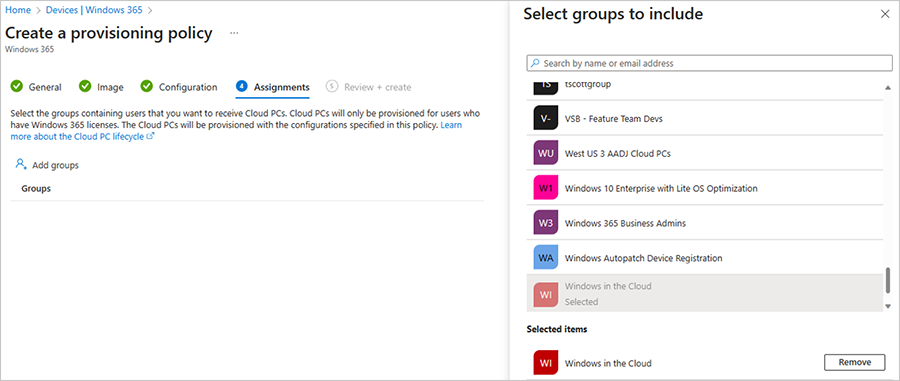The height and width of the screenshot is (381, 900).
Task: Focus the Search by name or email field
Action: click(709, 63)
